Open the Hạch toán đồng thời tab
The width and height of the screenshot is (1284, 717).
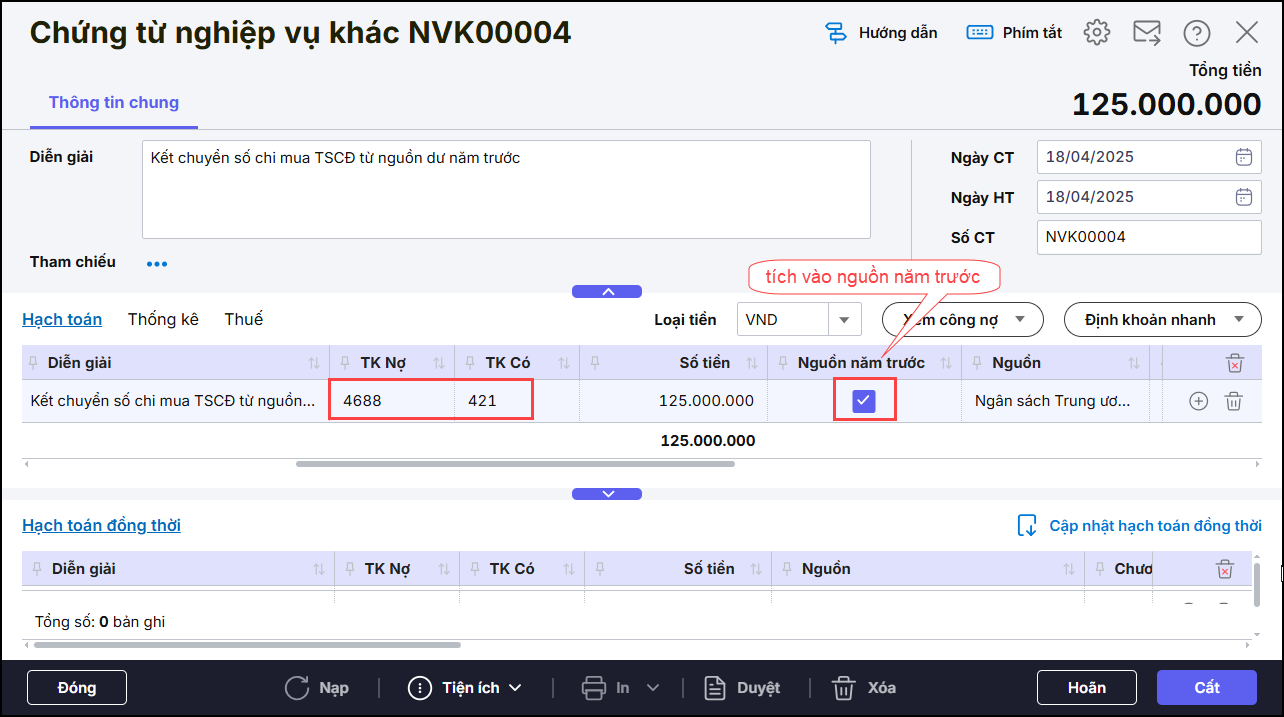tap(101, 526)
